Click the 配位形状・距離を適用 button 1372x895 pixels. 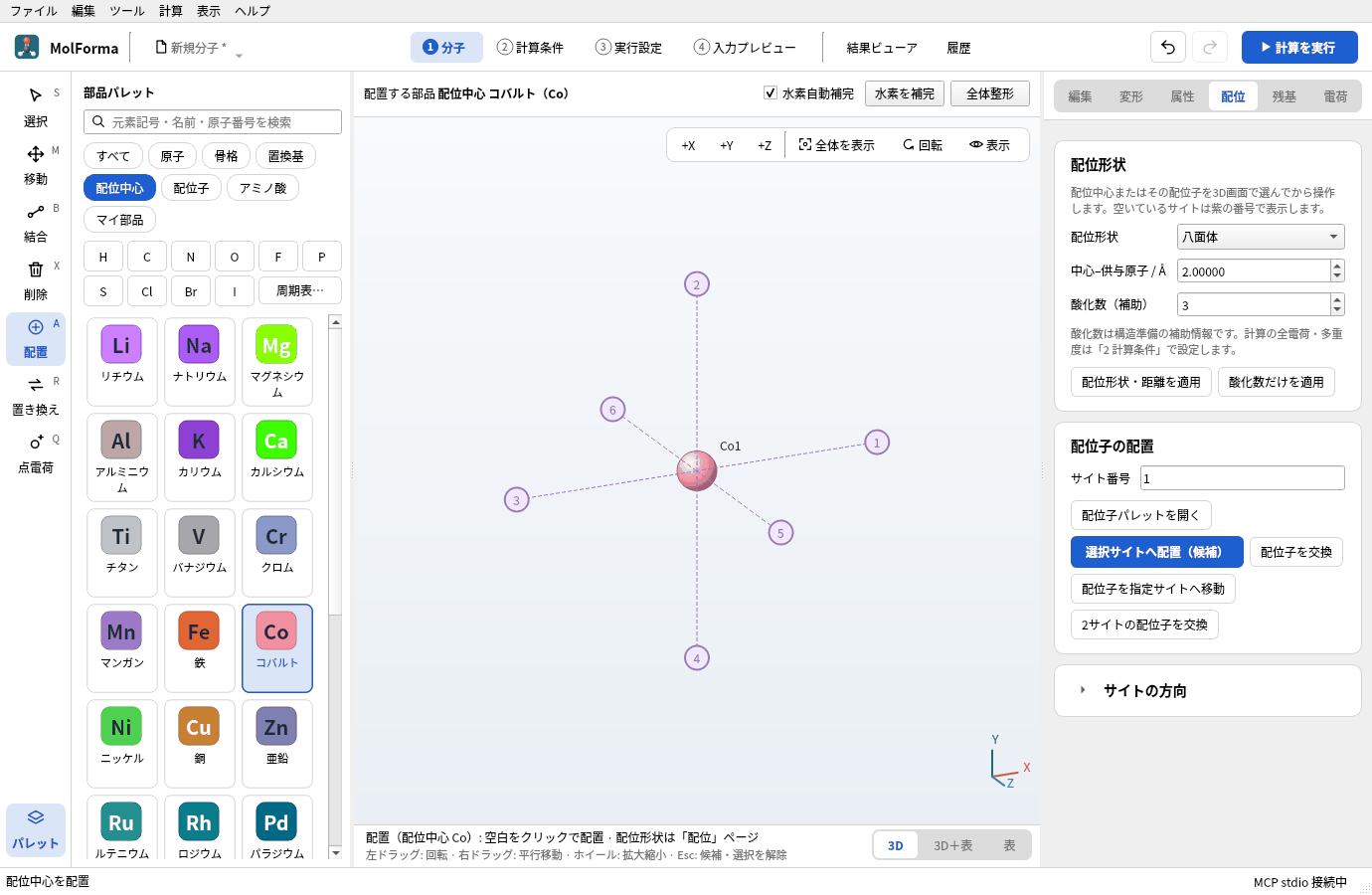[1141, 382]
